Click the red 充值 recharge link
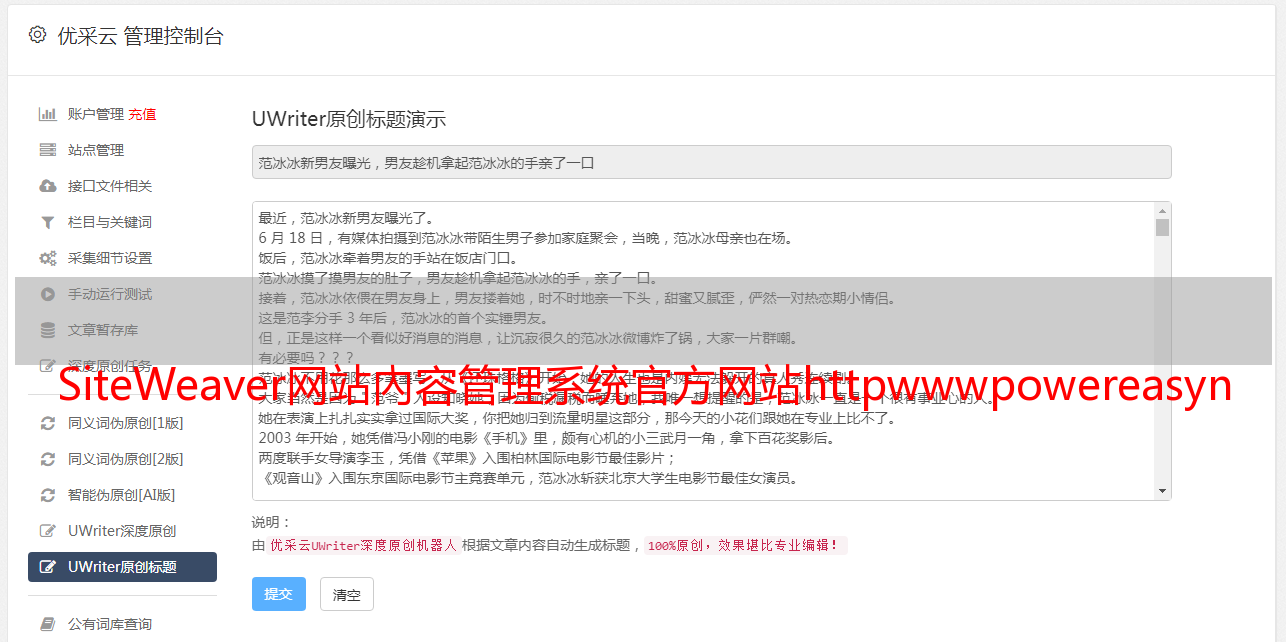The height and width of the screenshot is (642, 1286). (x=142, y=114)
